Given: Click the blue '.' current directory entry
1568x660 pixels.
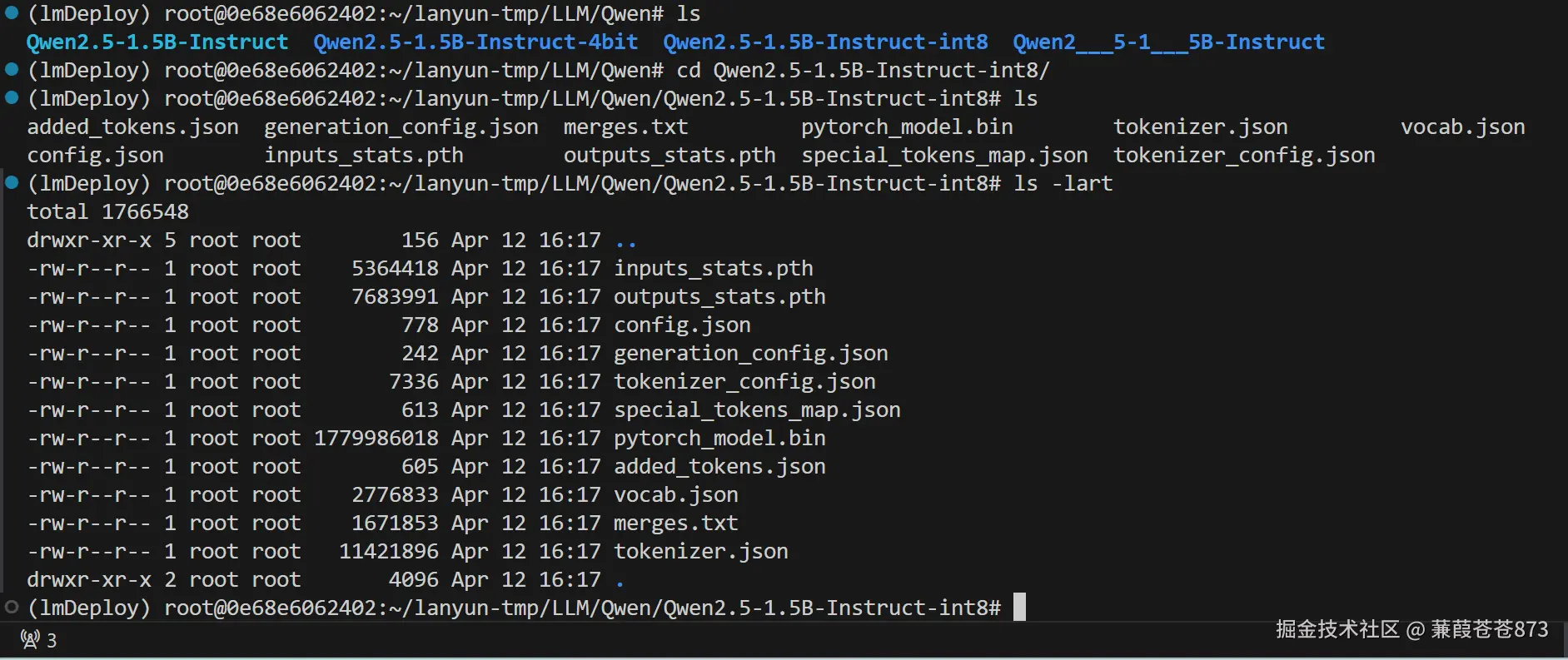Looking at the screenshot, I should coord(620,580).
